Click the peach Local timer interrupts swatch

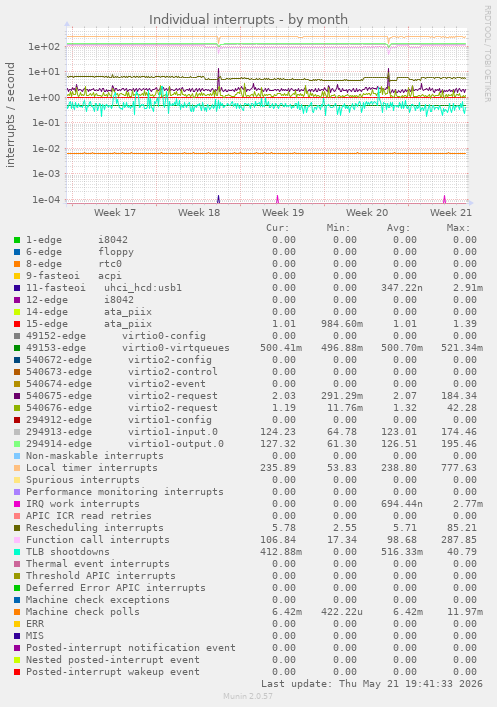point(17,468)
